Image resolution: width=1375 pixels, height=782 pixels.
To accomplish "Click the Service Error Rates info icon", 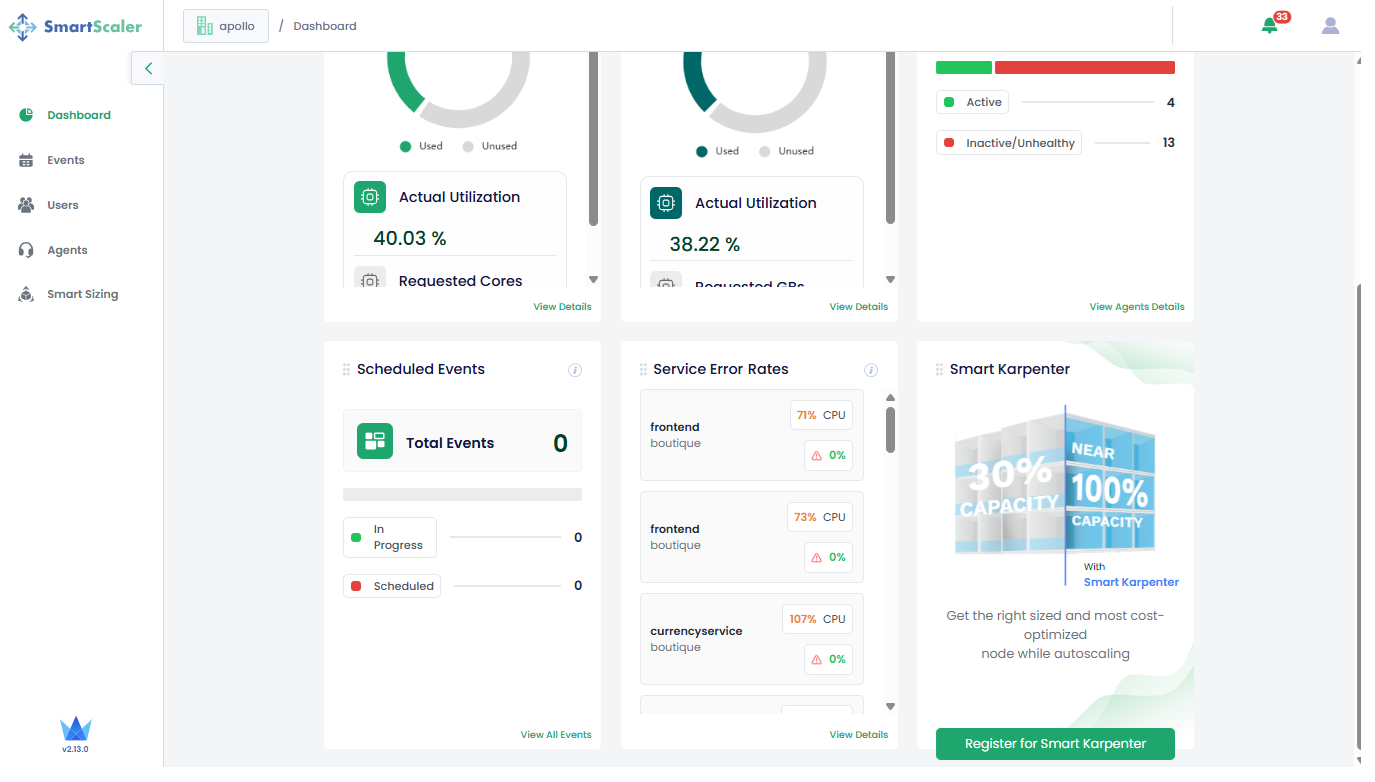I will pyautogui.click(x=871, y=370).
